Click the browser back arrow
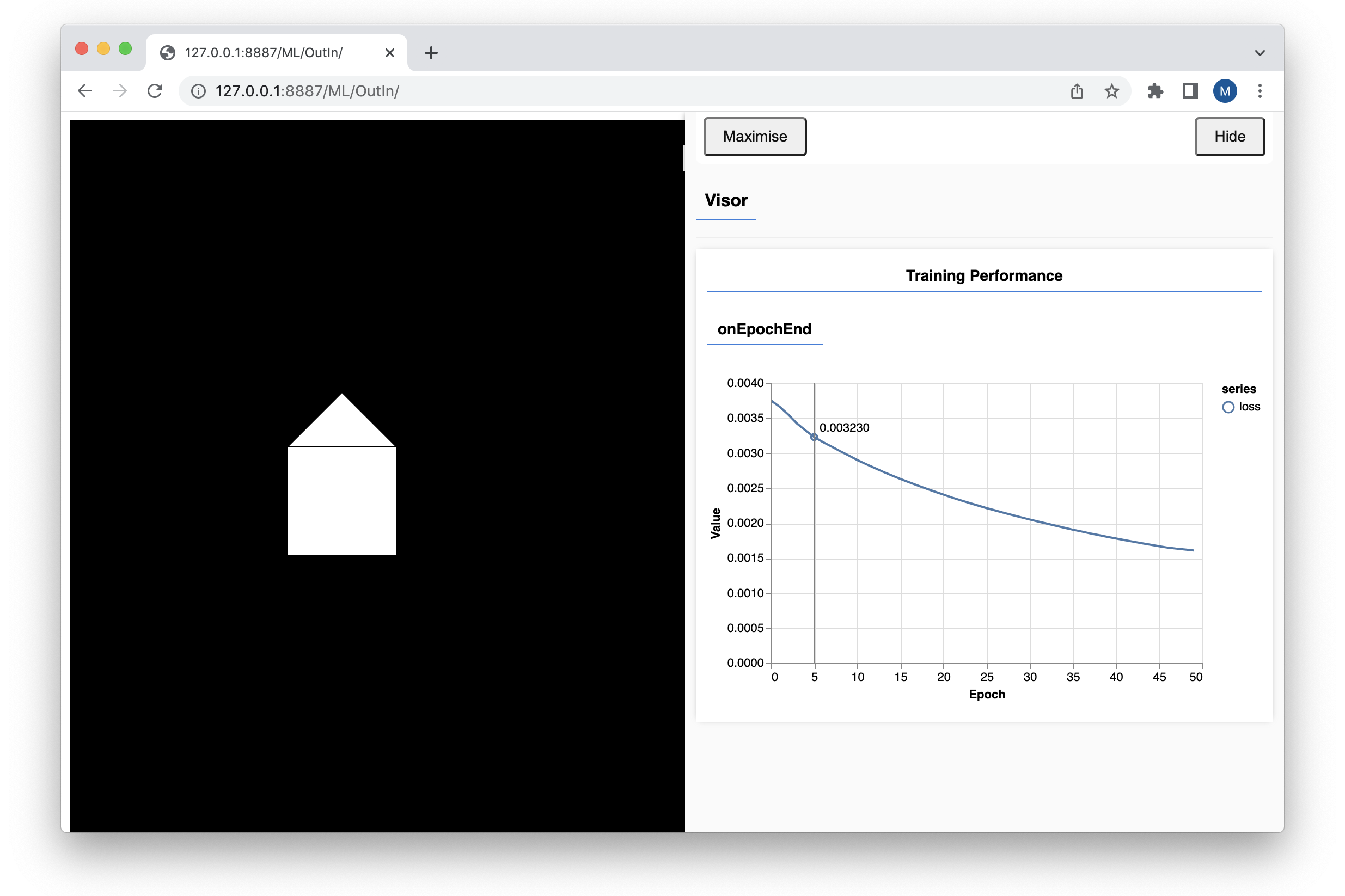1345x896 pixels. (84, 91)
